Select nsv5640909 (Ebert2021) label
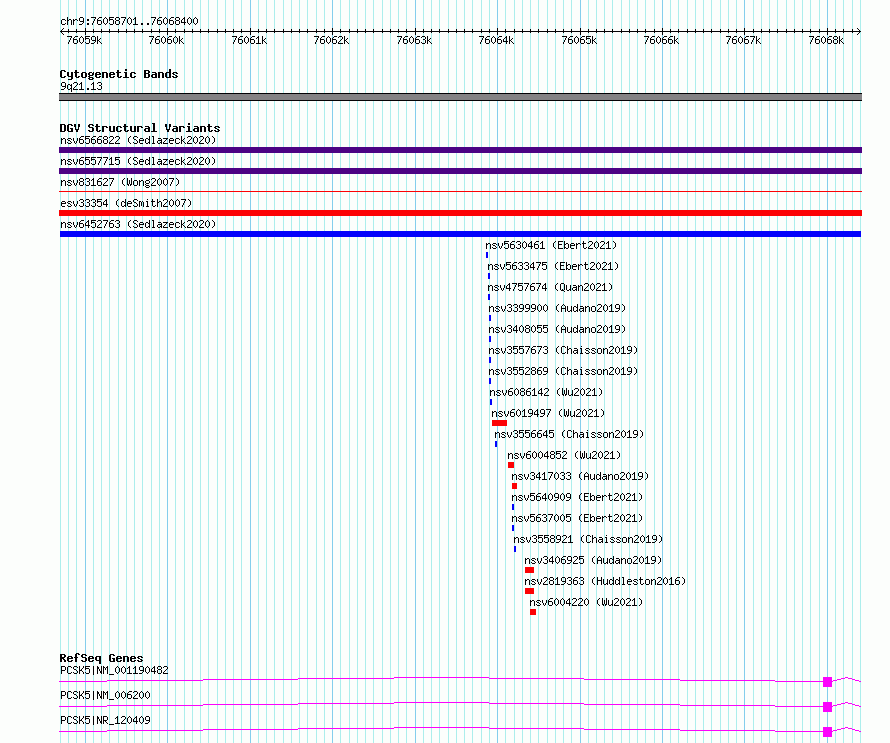890x743 pixels. tap(577, 497)
